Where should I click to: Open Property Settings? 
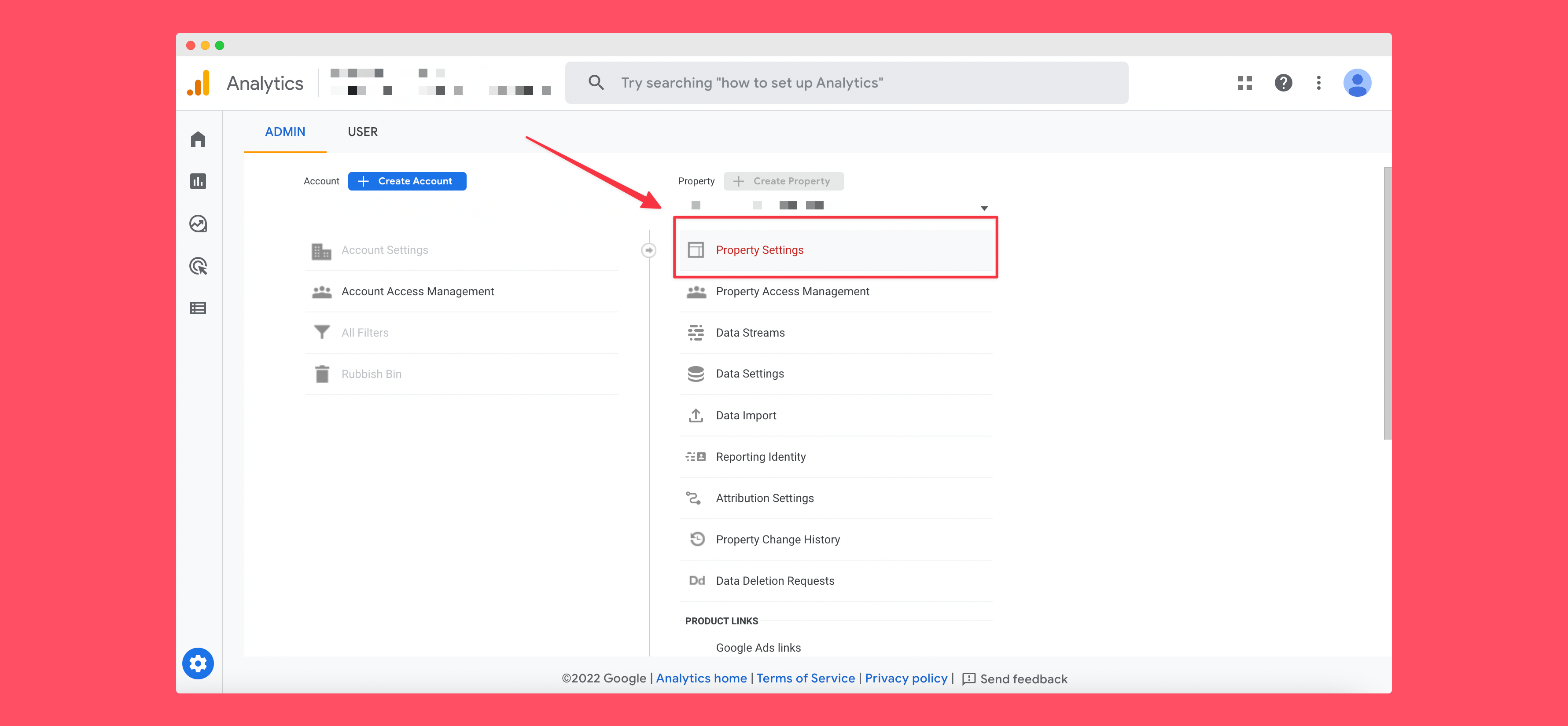760,249
